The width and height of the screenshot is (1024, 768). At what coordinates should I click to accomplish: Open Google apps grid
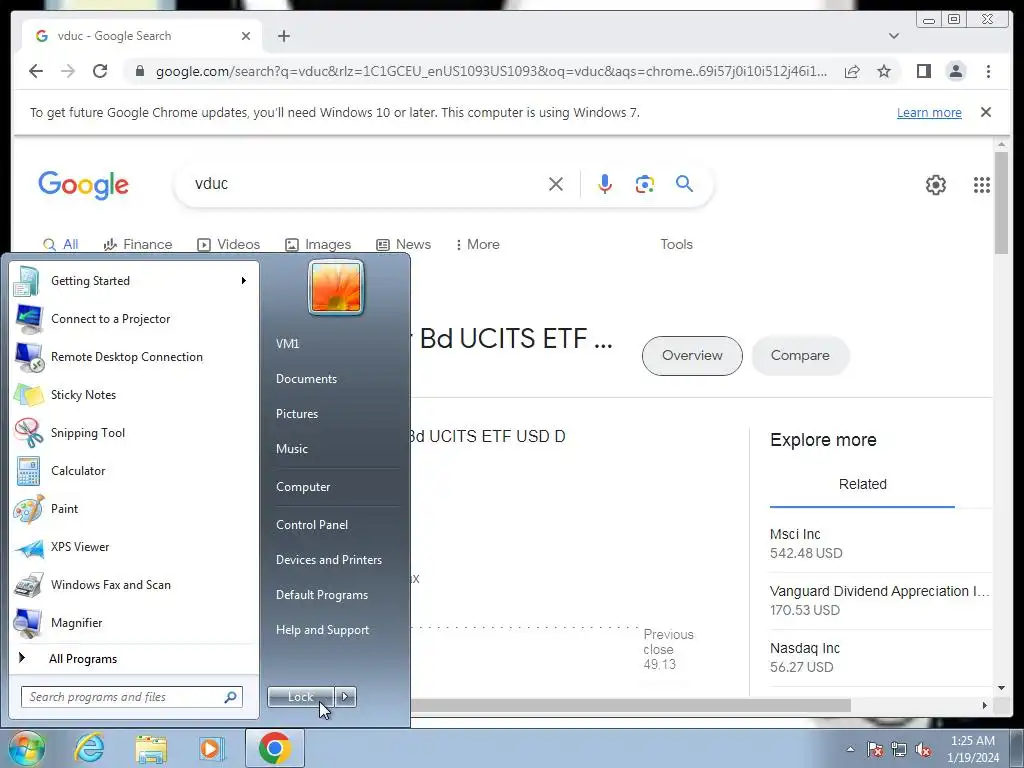(982, 185)
